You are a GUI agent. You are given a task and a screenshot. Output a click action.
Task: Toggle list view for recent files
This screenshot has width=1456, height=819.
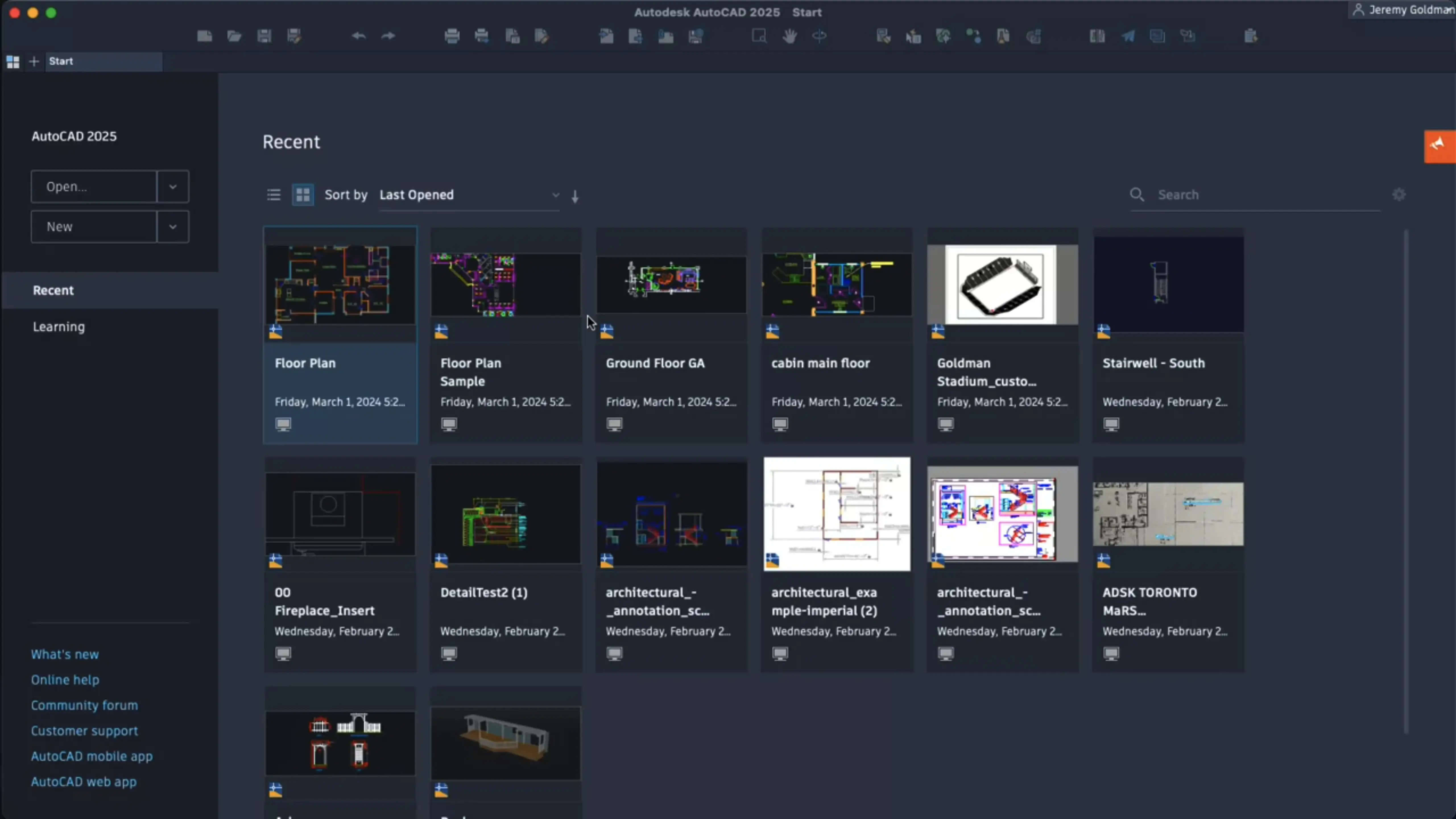pos(274,194)
